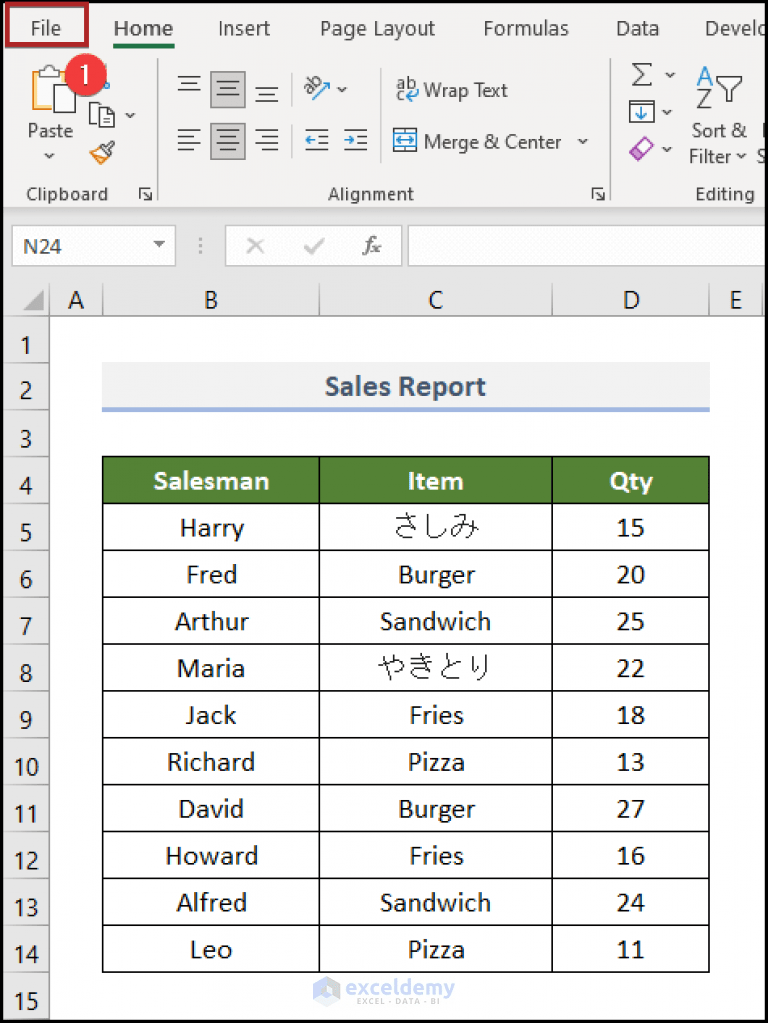Toggle Merge & Center for selected cells
This screenshot has width=768, height=1023.
pos(478,142)
